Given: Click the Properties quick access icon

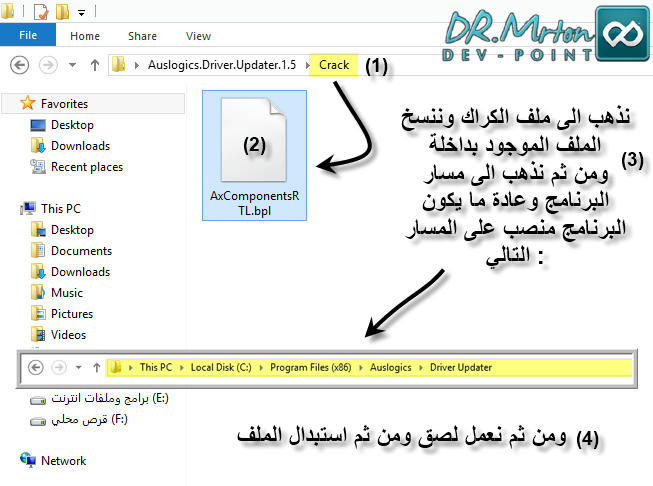Looking at the screenshot, I should [x=41, y=12].
